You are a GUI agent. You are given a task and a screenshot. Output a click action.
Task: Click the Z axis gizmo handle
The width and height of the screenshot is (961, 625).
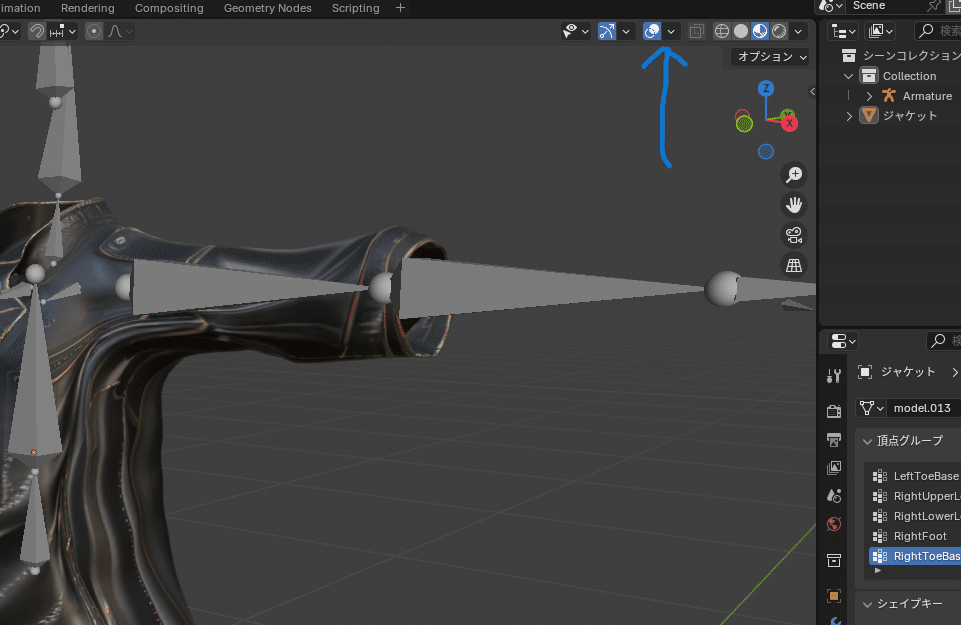coord(765,88)
